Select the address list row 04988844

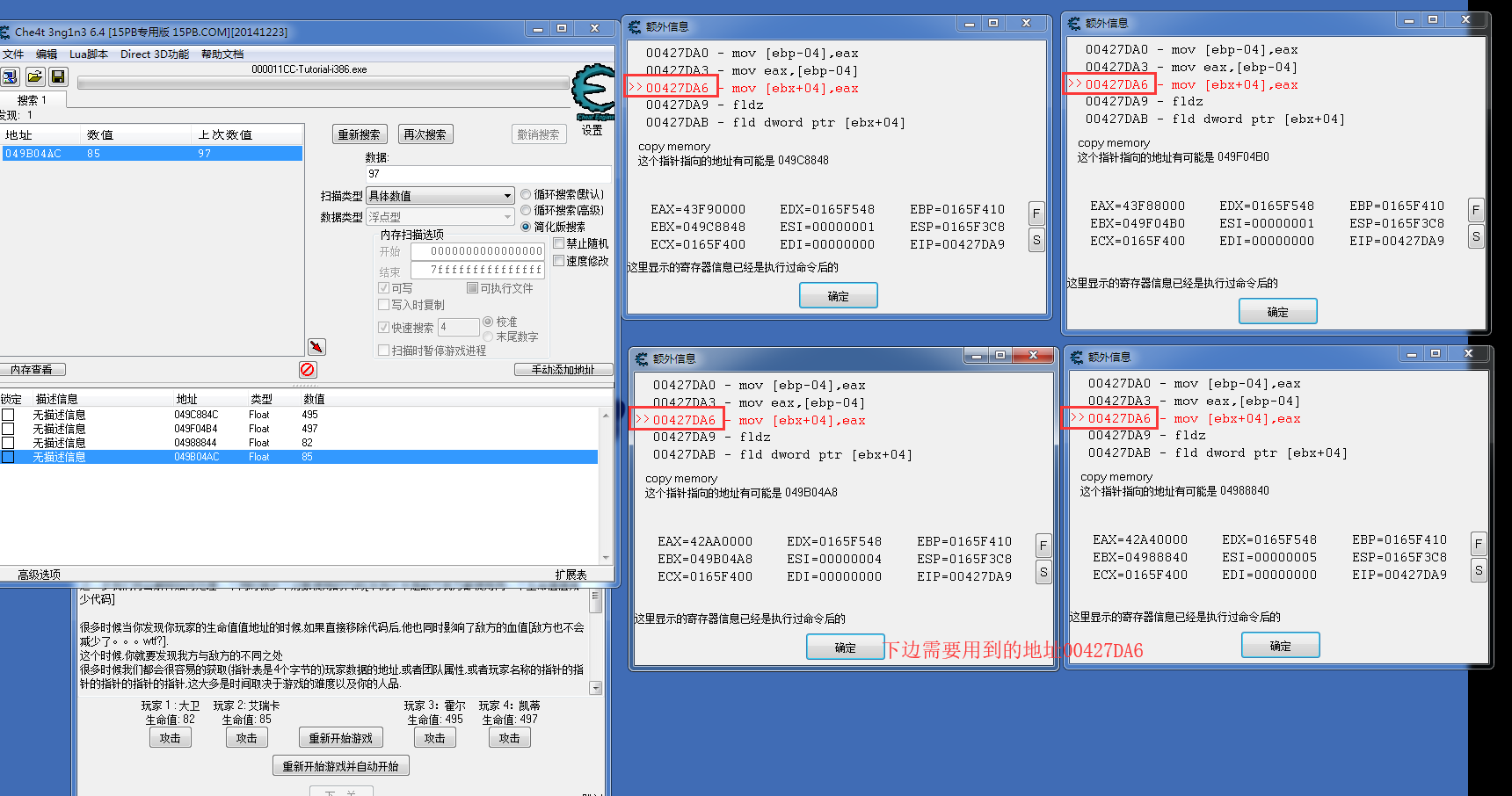click(299, 443)
